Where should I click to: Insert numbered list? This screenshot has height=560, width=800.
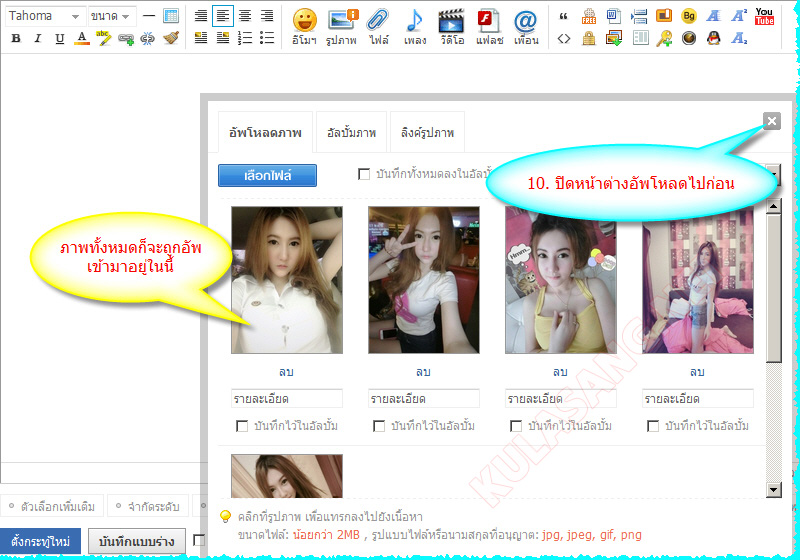click(x=245, y=38)
